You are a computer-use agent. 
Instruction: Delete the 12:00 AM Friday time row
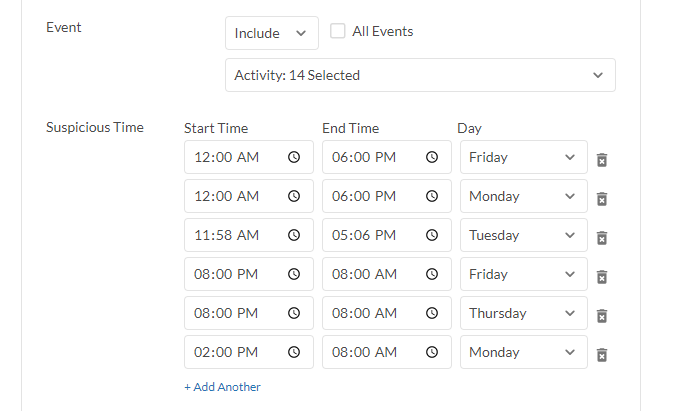[602, 159]
